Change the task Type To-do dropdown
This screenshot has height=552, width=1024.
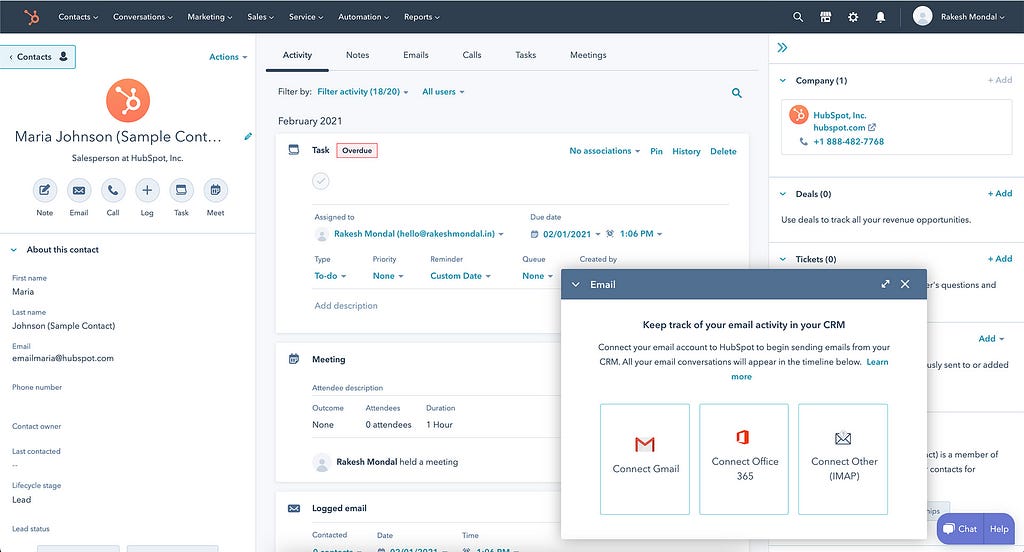click(x=330, y=276)
